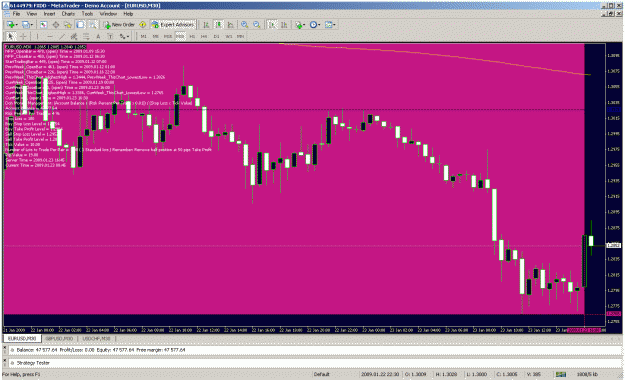Screen dimensions: 625x380
Task: Toggle the Data Window icon
Action: (x=56, y=25)
